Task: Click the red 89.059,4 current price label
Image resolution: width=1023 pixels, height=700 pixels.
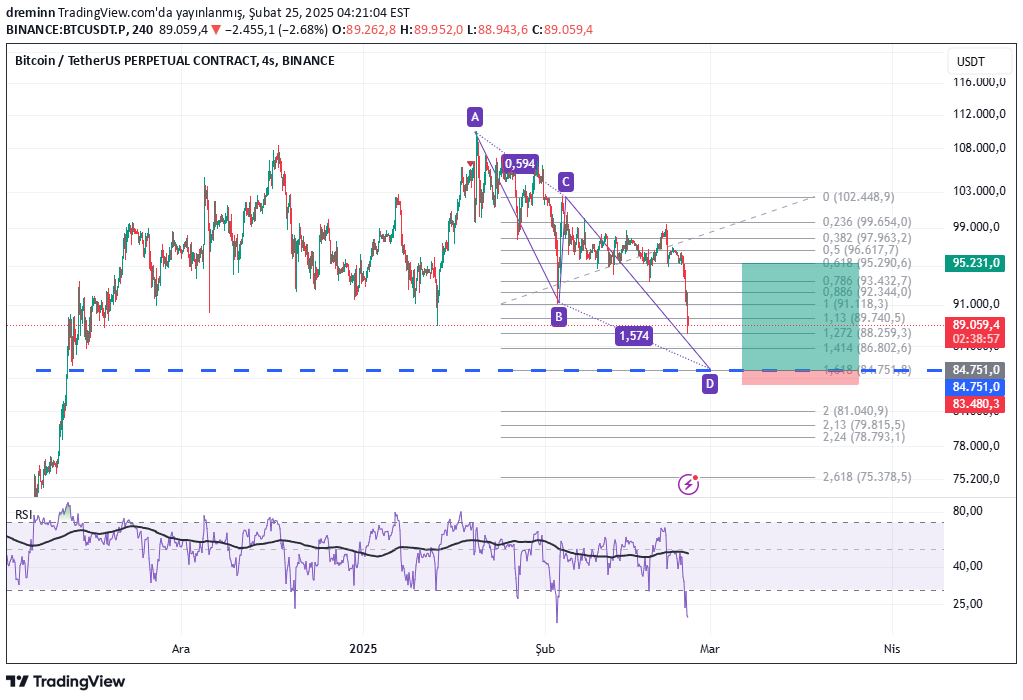Action: pyautogui.click(x=974, y=325)
